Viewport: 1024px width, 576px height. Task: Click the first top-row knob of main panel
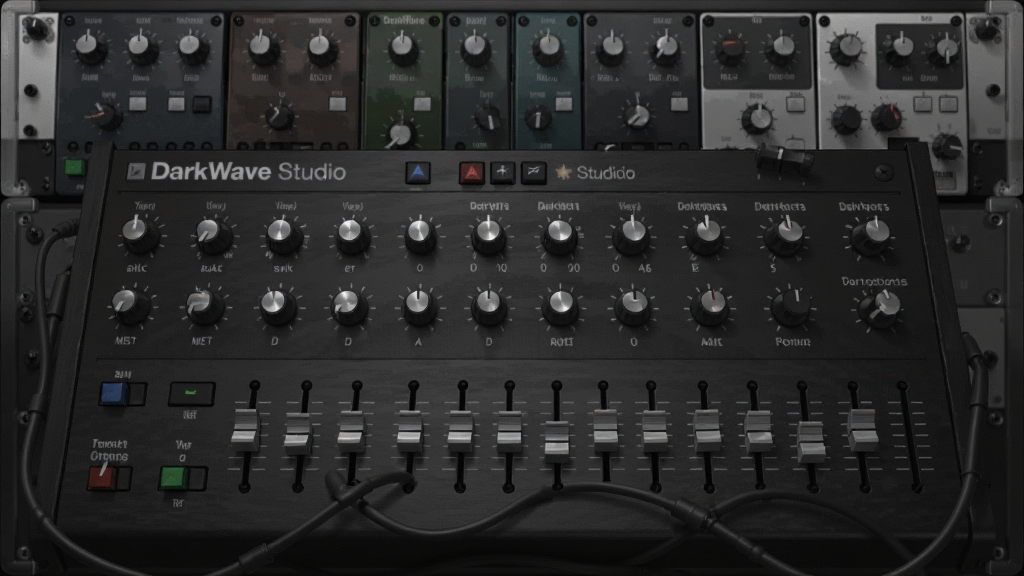pyautogui.click(x=138, y=235)
